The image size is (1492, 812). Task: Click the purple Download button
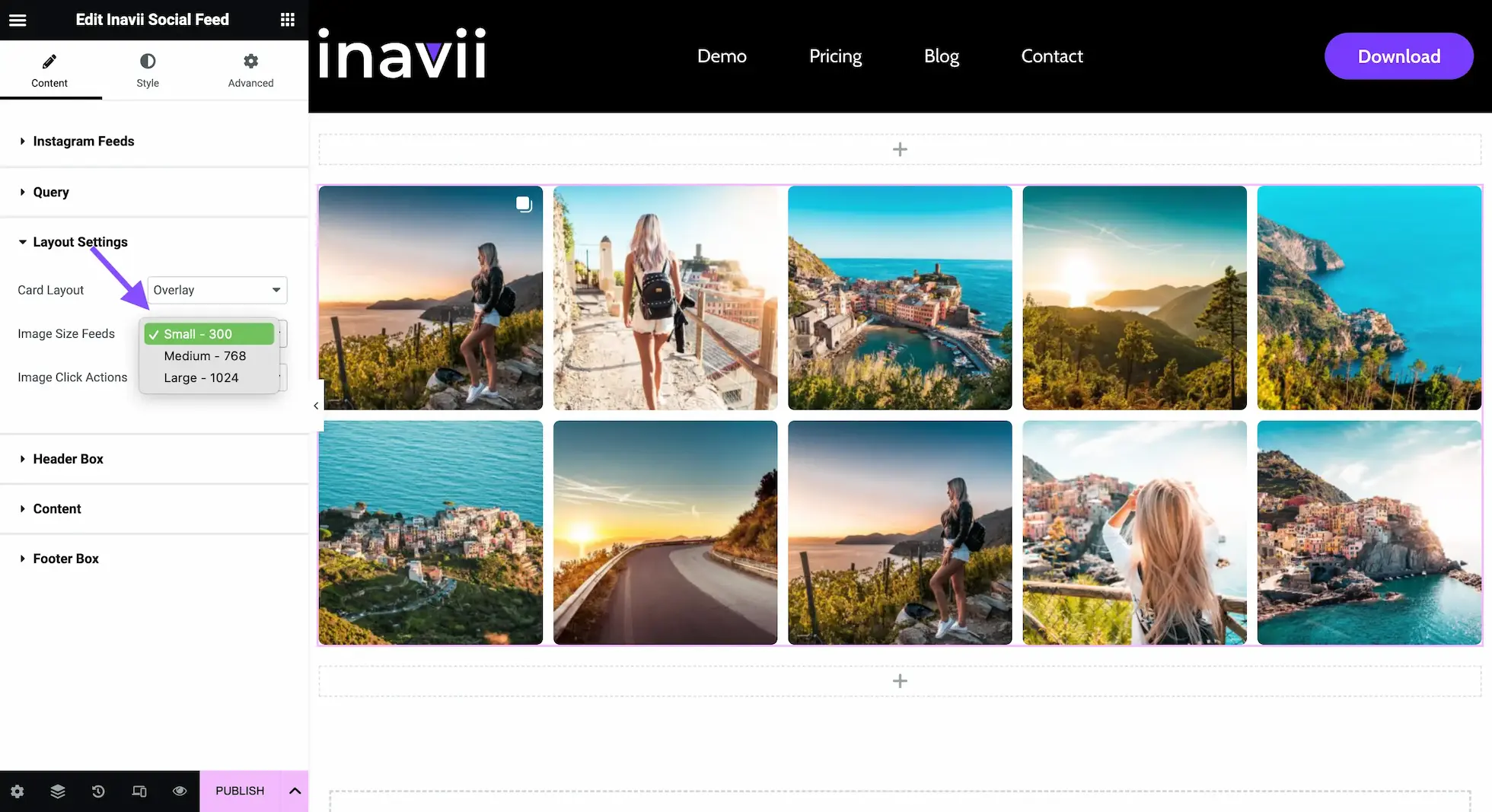[1399, 56]
